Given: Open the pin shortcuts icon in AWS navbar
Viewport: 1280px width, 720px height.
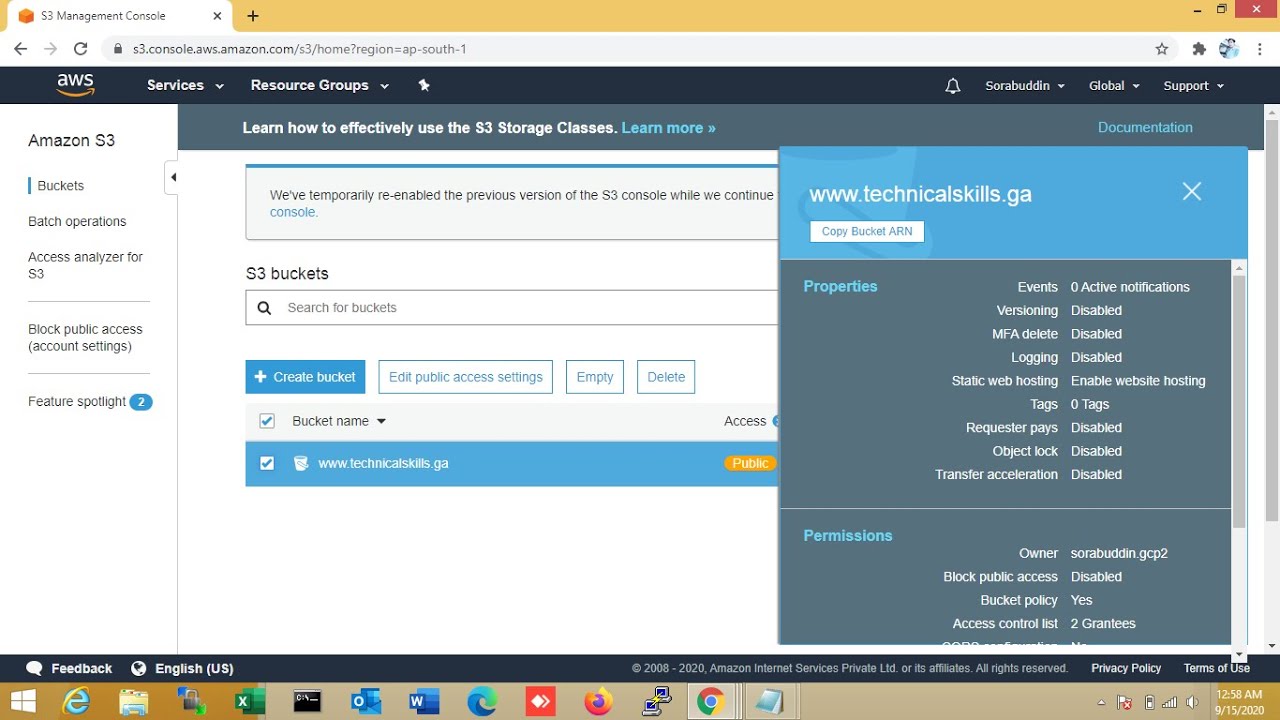Looking at the screenshot, I should click(x=424, y=86).
